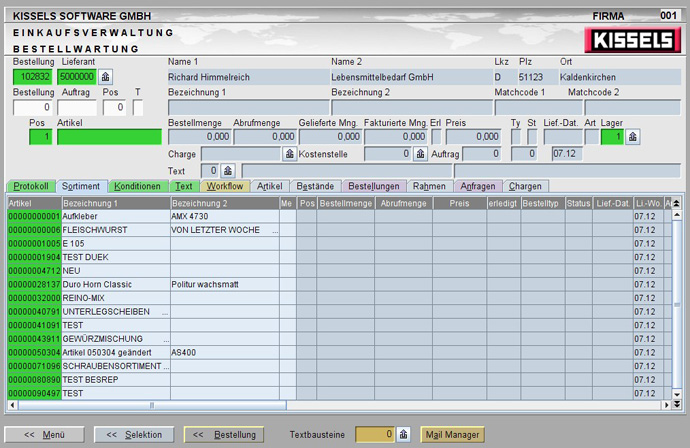Click the Bestellung number field 102832

tap(33, 77)
